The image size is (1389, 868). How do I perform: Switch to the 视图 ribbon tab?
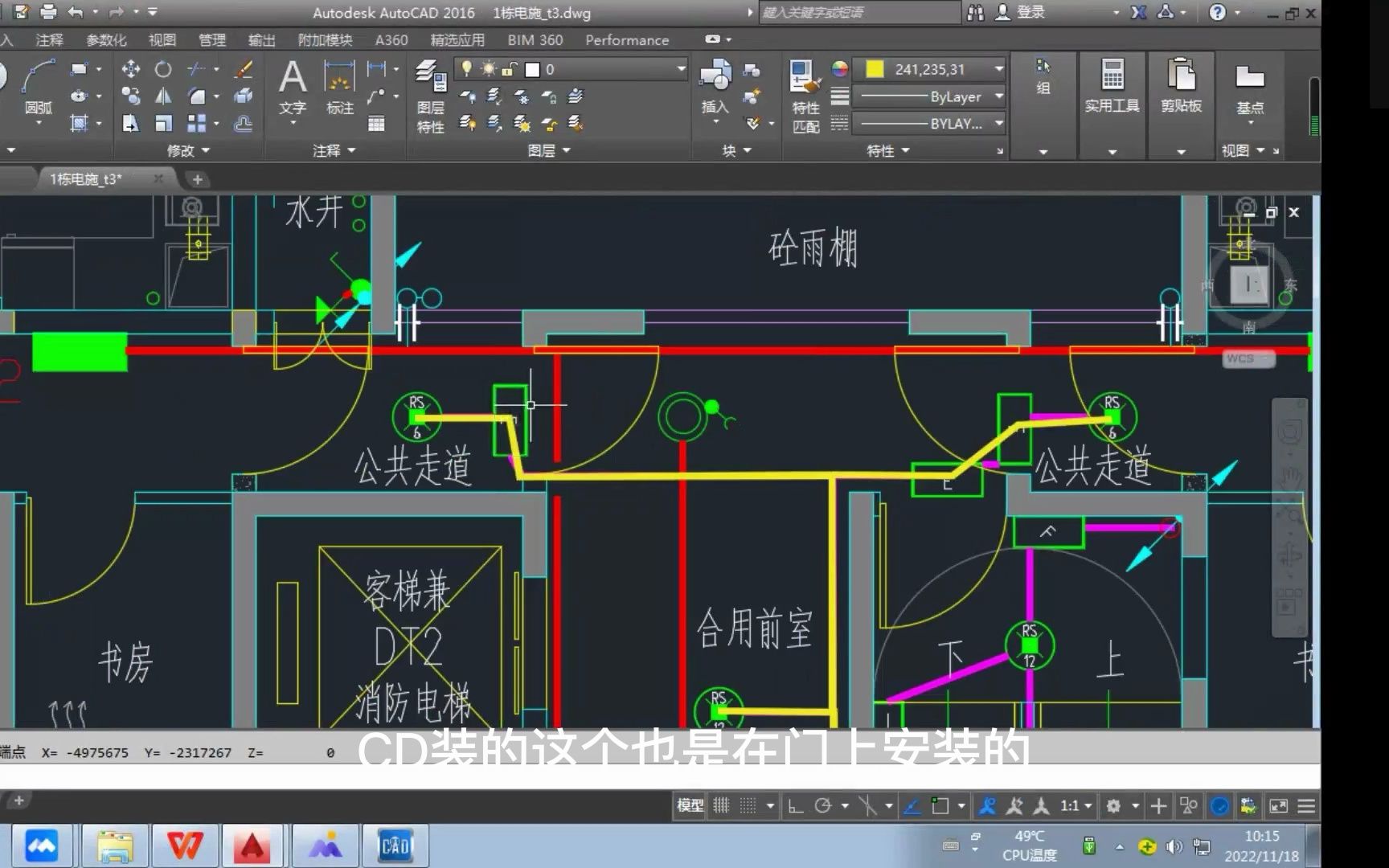162,39
